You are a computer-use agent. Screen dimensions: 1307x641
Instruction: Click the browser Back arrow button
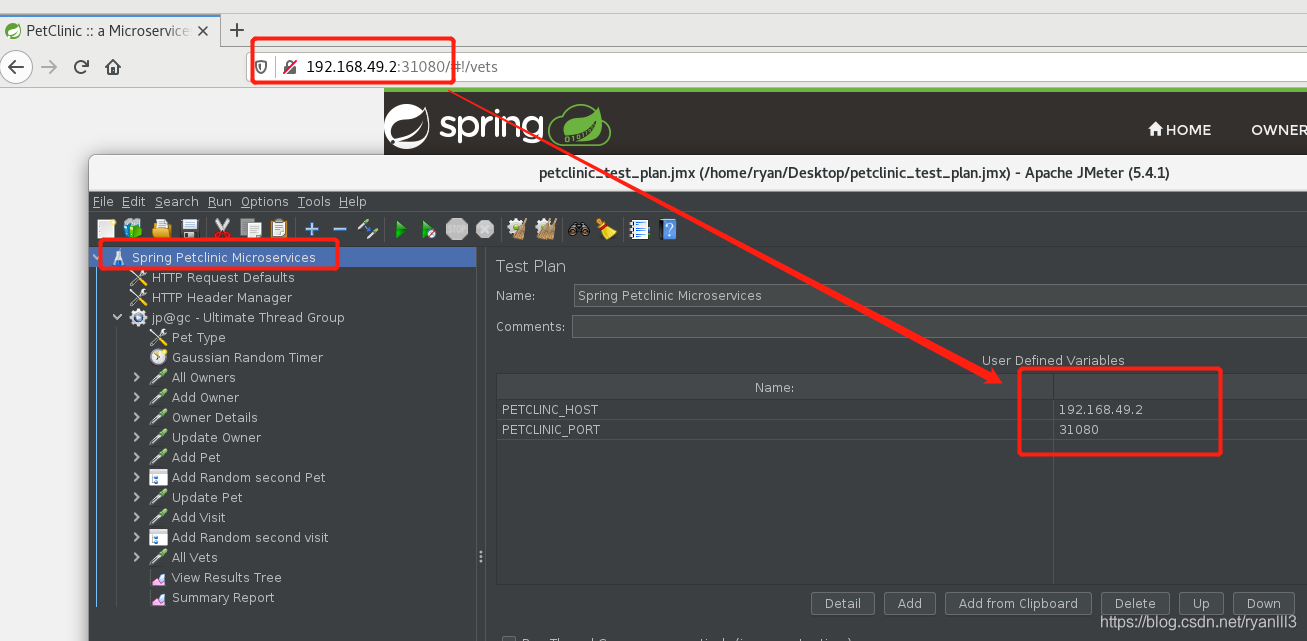(x=15, y=67)
